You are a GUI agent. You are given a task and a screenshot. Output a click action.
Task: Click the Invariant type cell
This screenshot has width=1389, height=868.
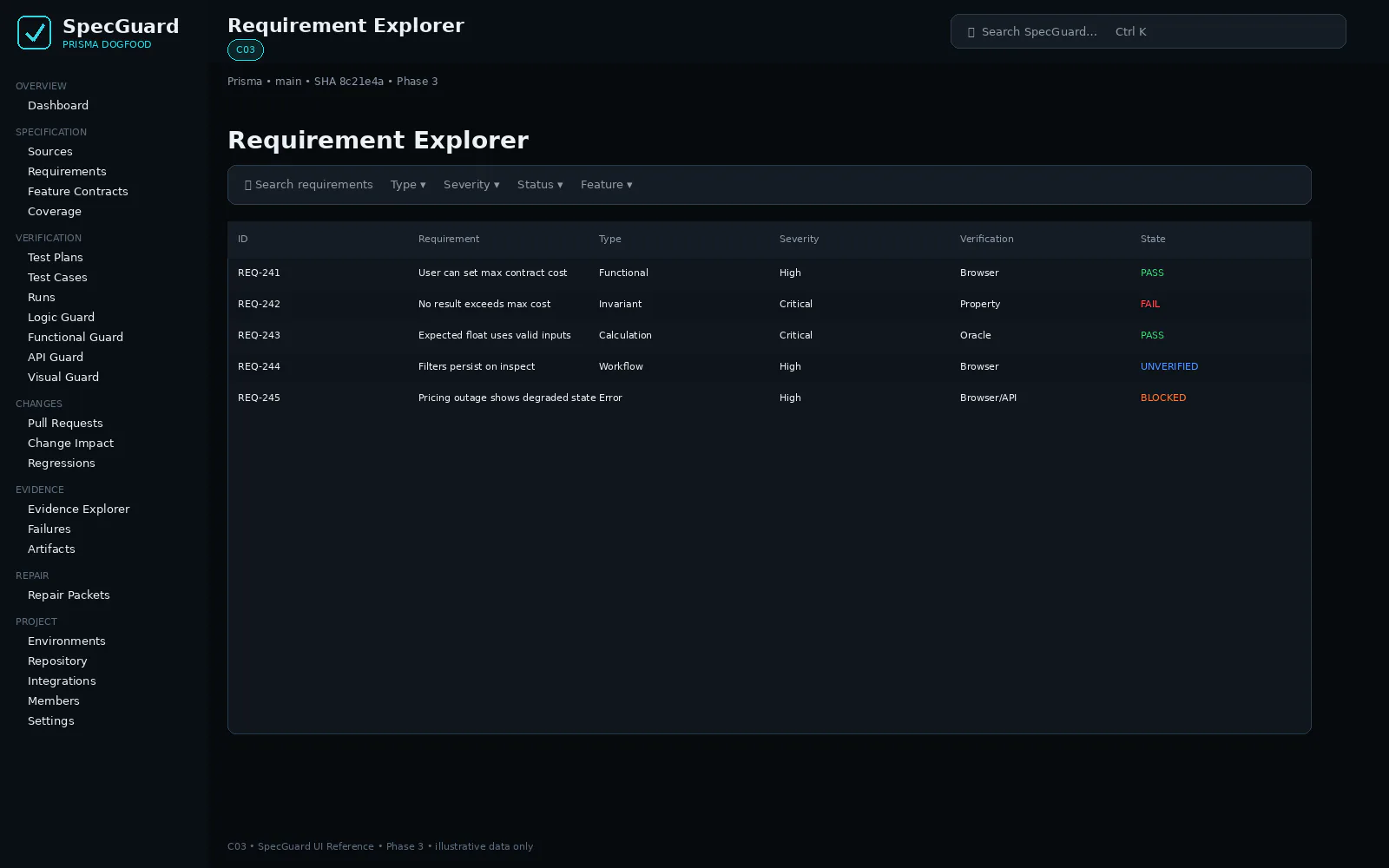click(x=620, y=304)
